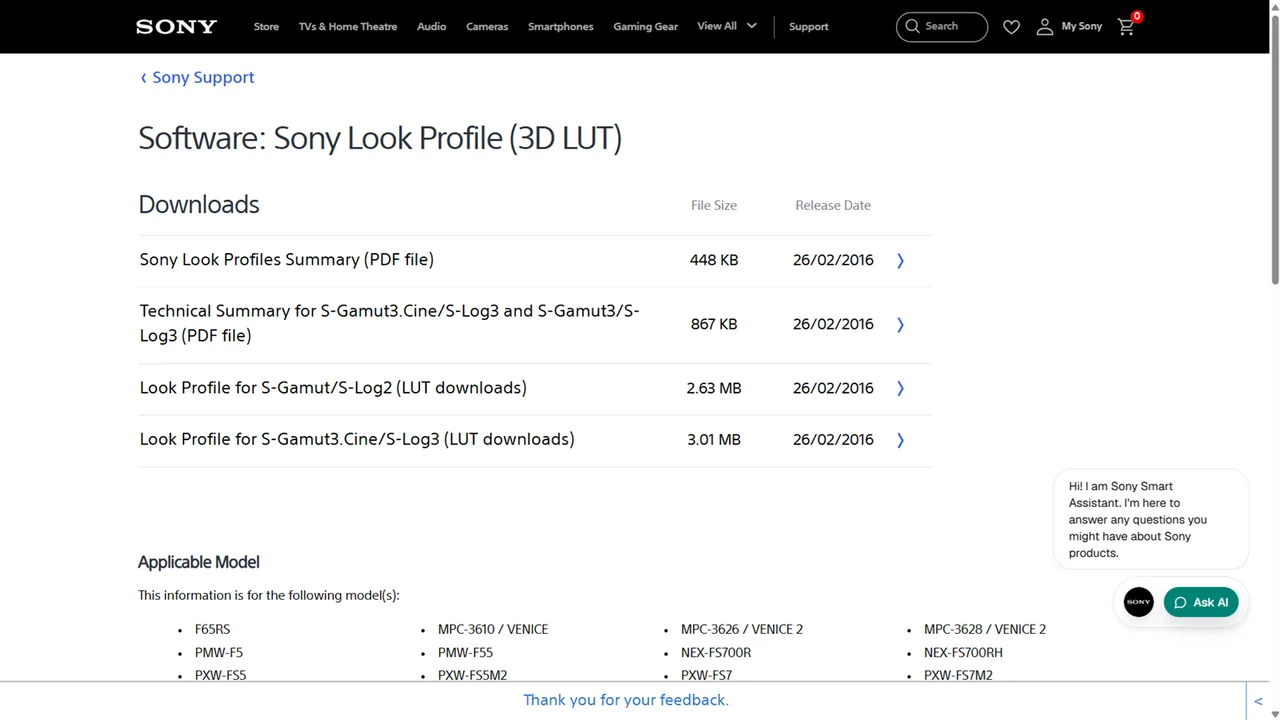The height and width of the screenshot is (720, 1280).
Task: Expand the View All dropdown menu
Action: coord(727,26)
